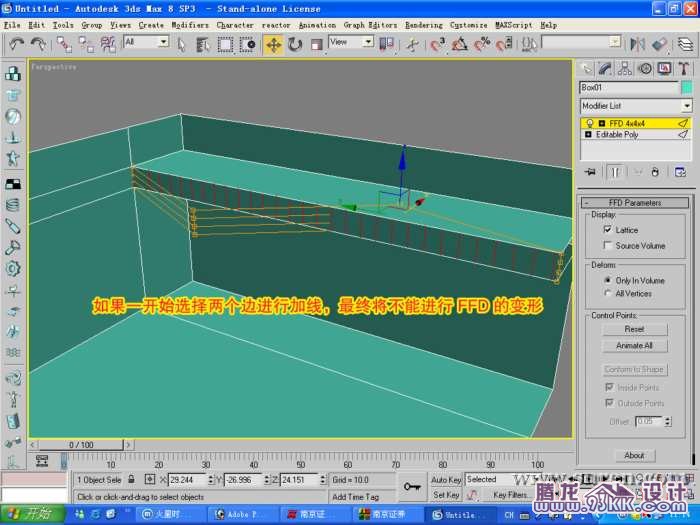700x525 pixels.
Task: Click the 0 / 100 time slider
Action: (x=81, y=445)
